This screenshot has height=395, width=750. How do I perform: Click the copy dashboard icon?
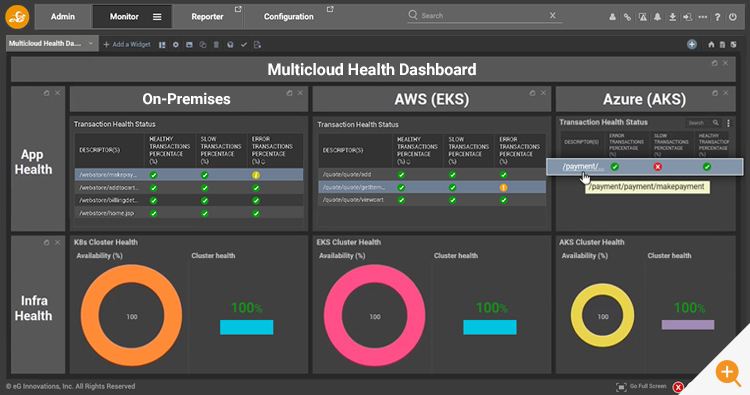(203, 45)
